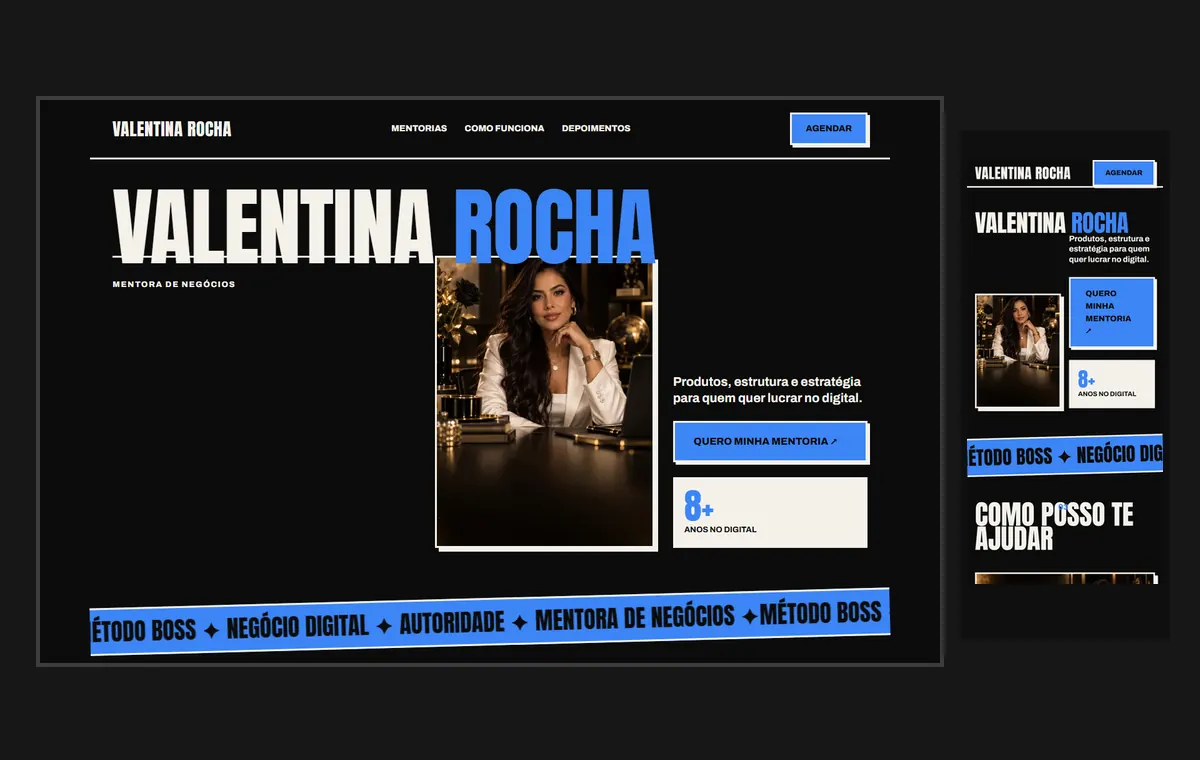Open the MENTORIAS nav link
Viewport: 1200px width, 760px height.
click(x=419, y=128)
